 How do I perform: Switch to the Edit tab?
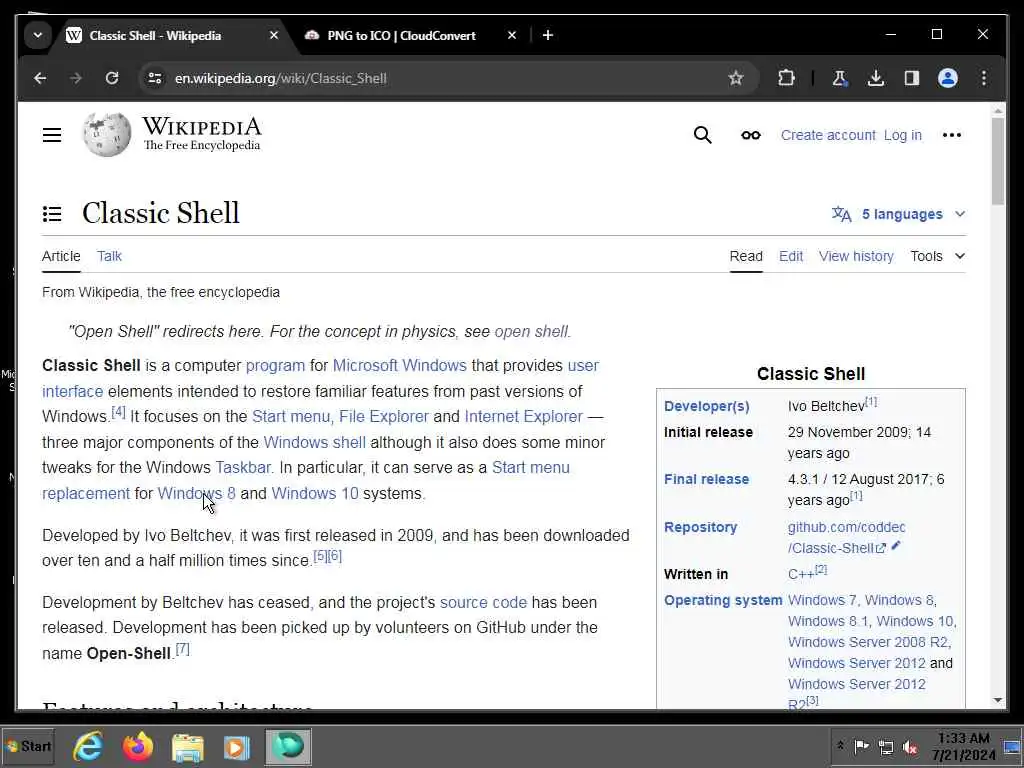(x=791, y=256)
